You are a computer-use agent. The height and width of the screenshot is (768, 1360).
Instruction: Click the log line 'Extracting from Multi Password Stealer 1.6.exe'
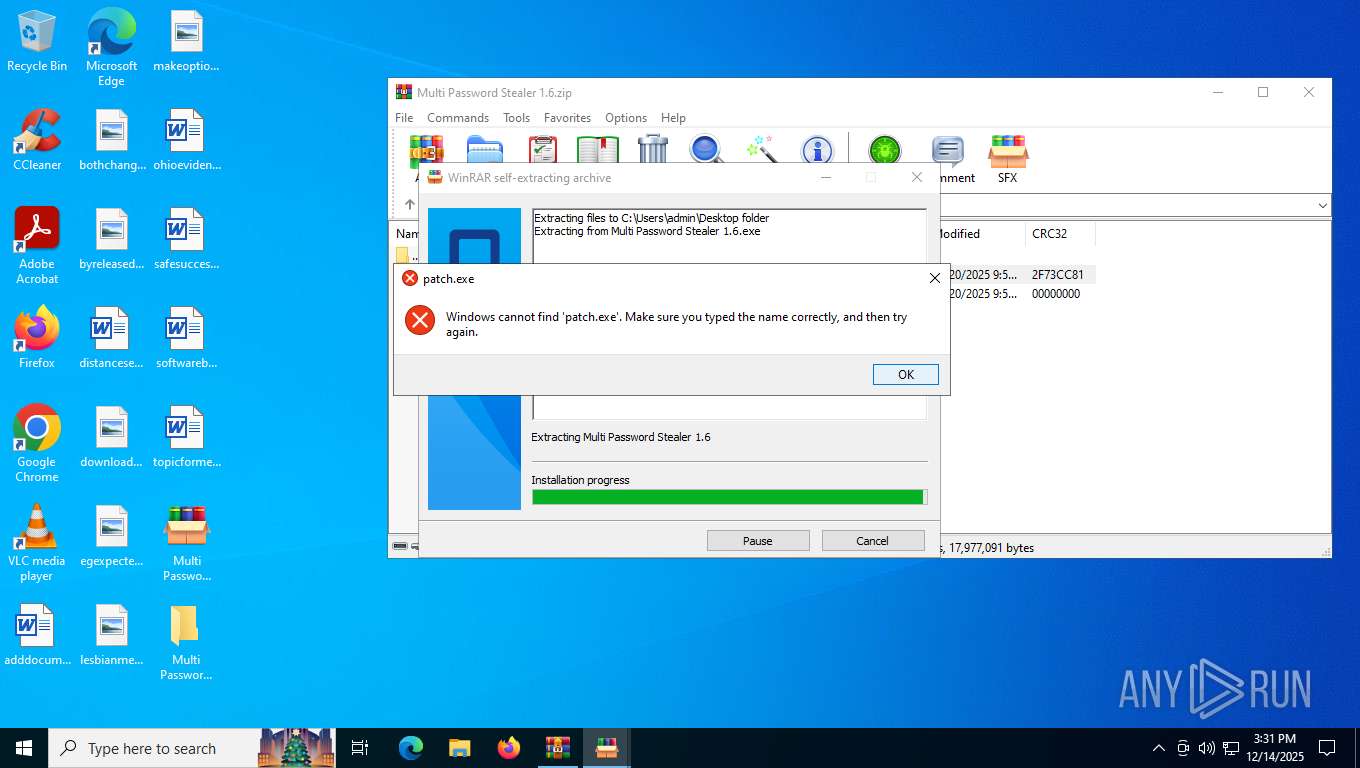[x=647, y=231]
